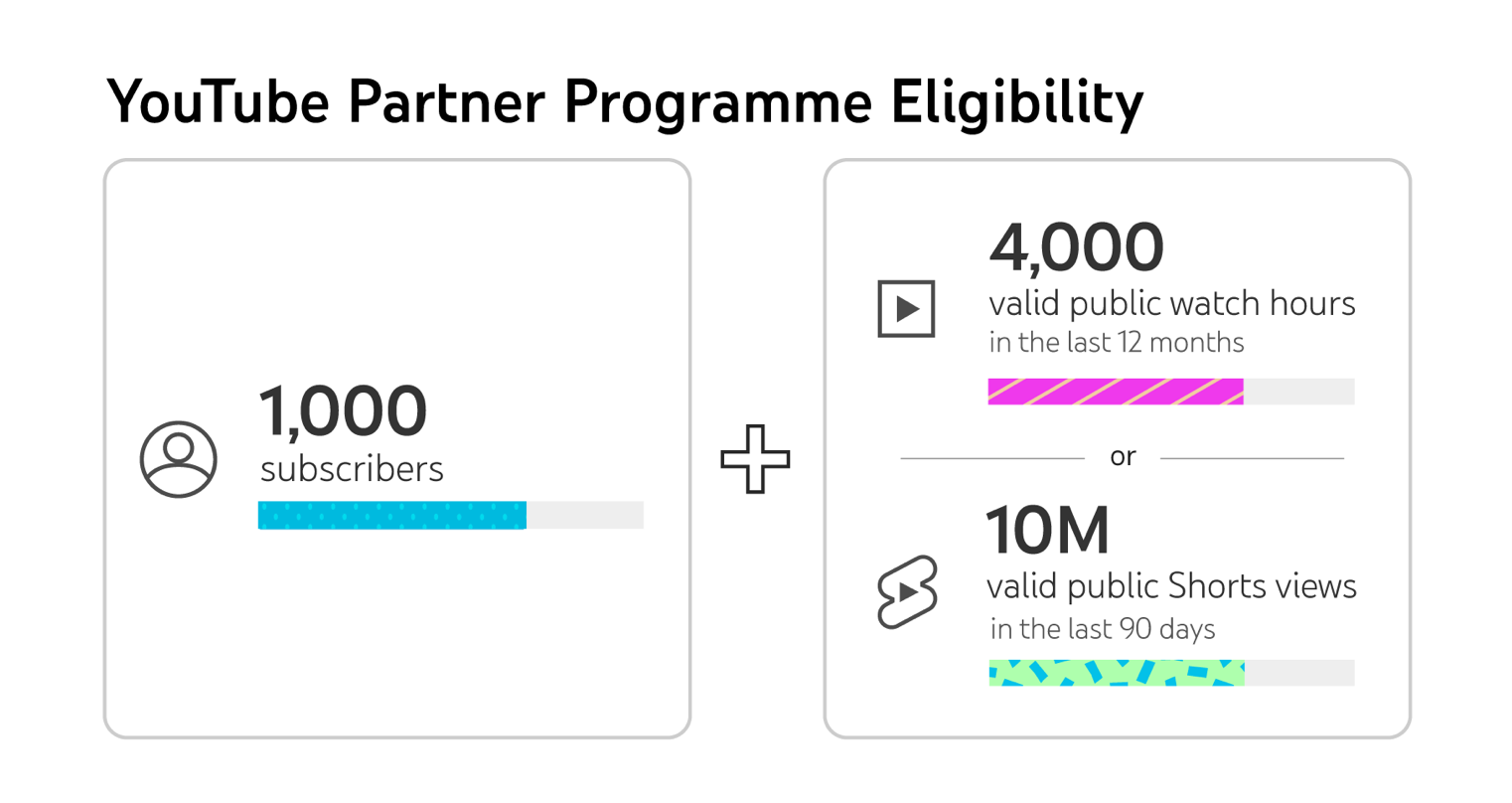Click the "or" divider label
The width and height of the screenshot is (1512, 803).
(1123, 457)
